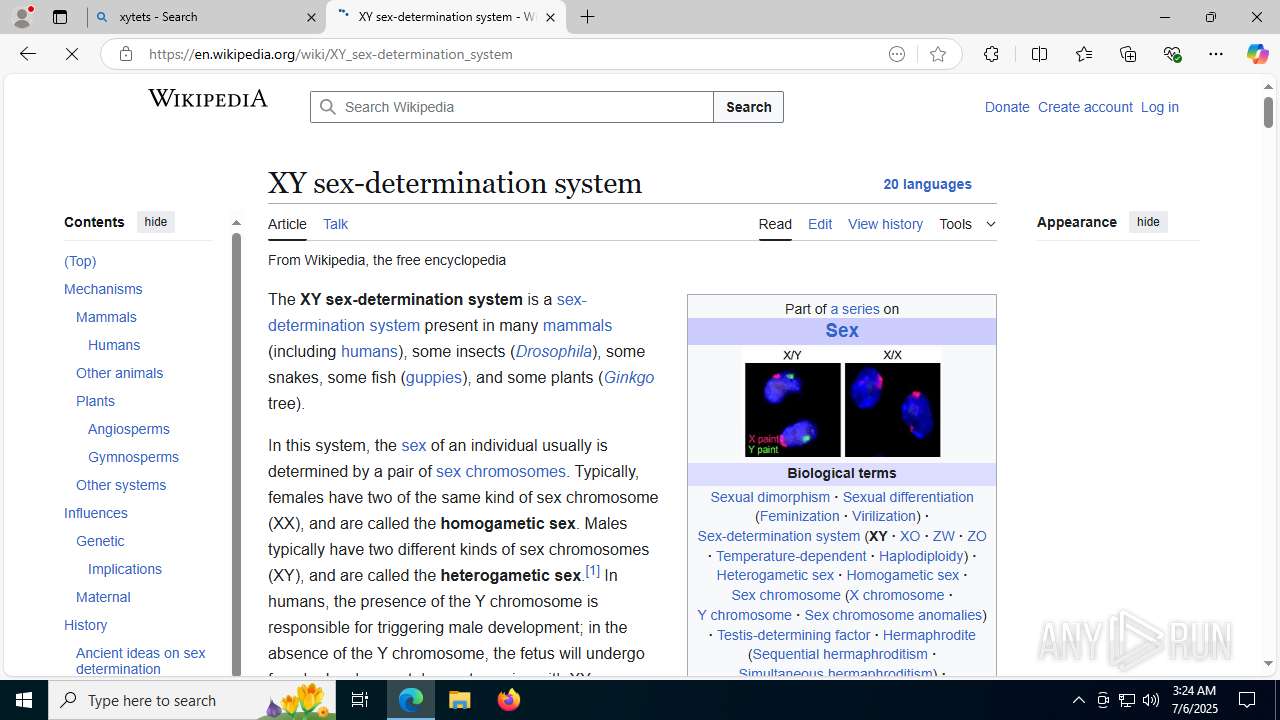
Task: Open the Donate link
Action: [x=1006, y=107]
